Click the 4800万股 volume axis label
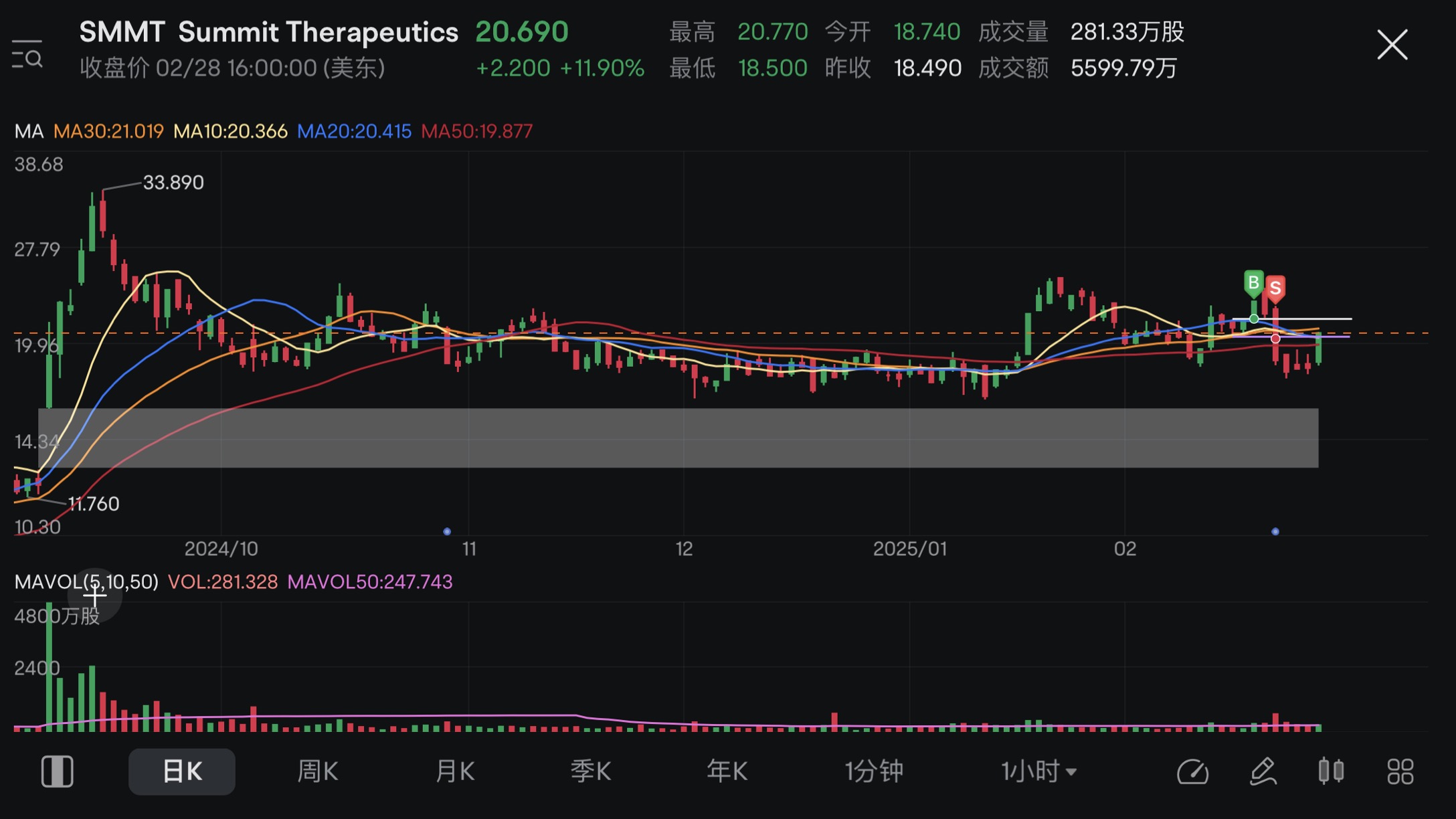The height and width of the screenshot is (819, 1456). (x=57, y=616)
